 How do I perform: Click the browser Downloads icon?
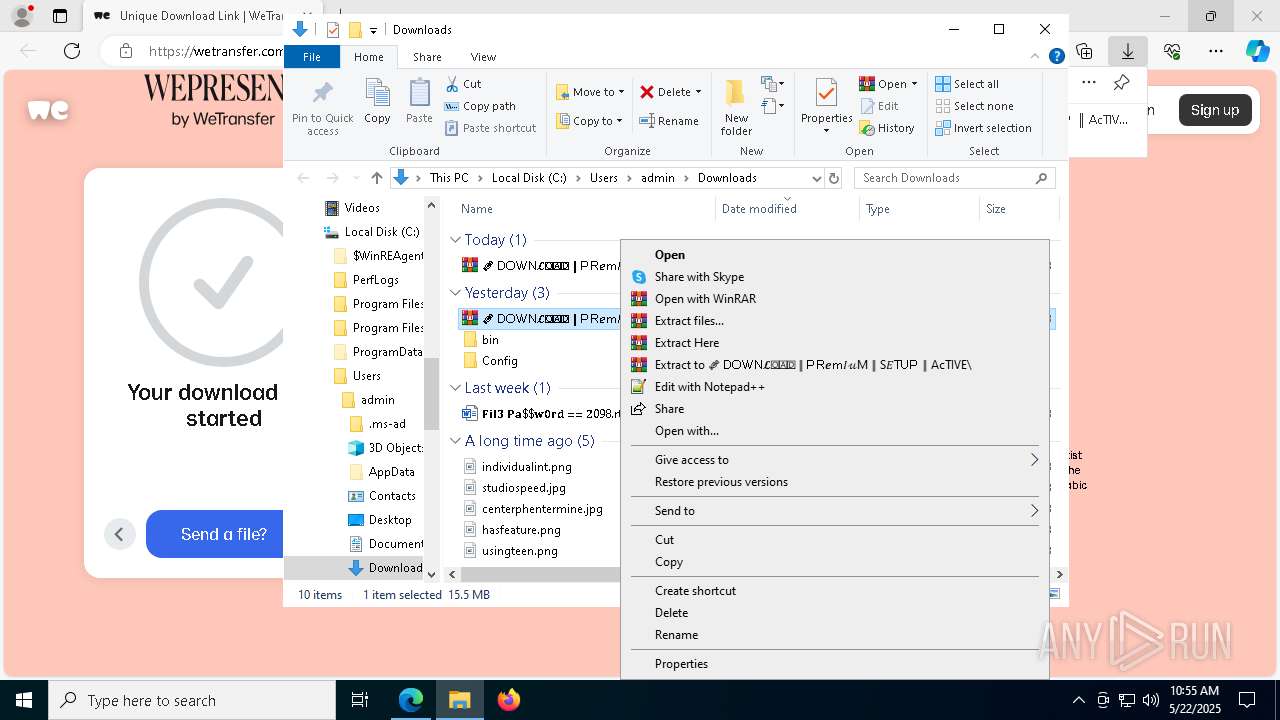click(x=1128, y=51)
